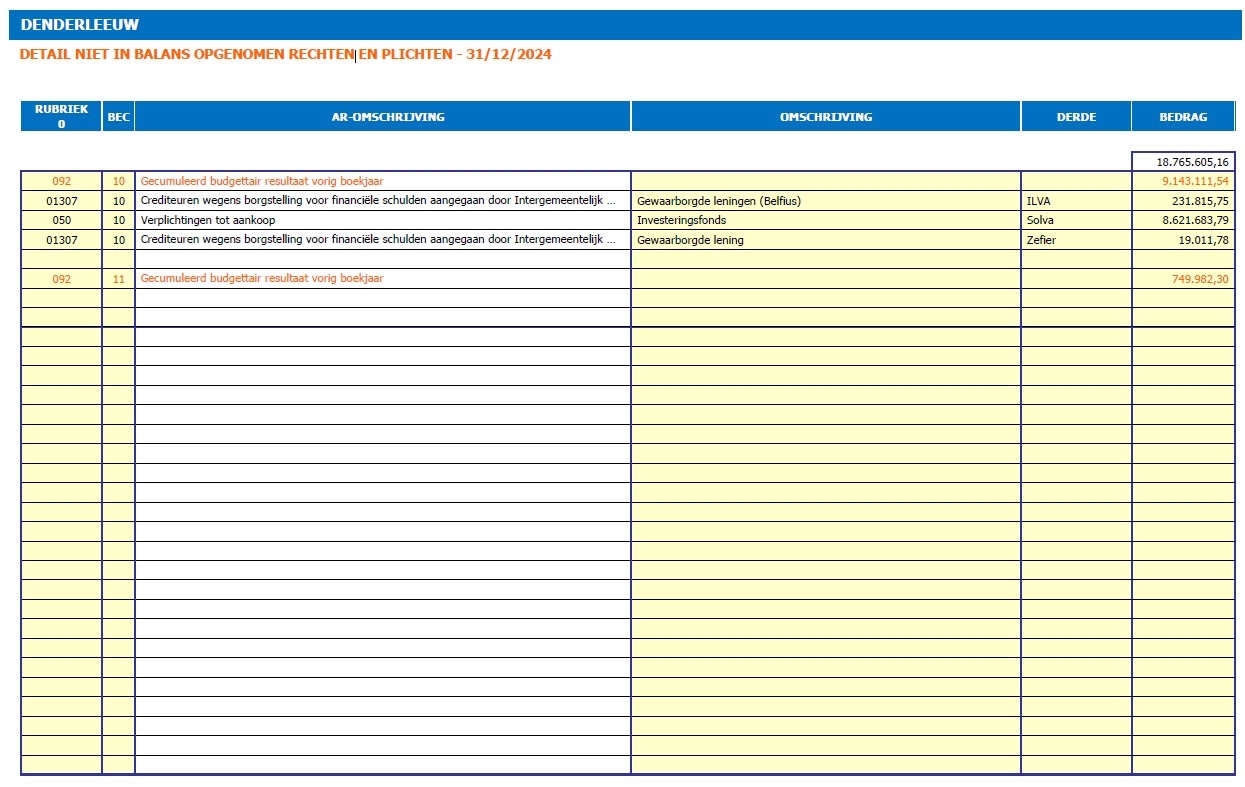1245x787 pixels.
Task: Select BEC value 10 in the Zefier row
Action: (118, 240)
